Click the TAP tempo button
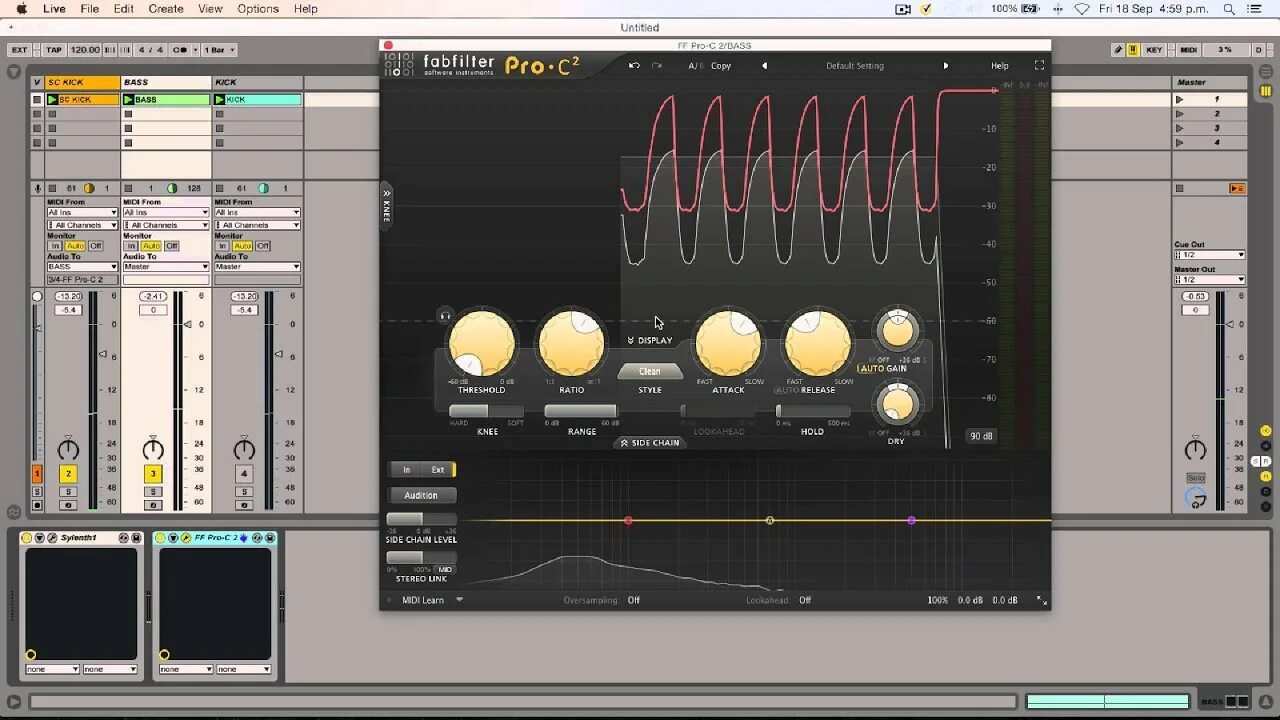The width and height of the screenshot is (1280, 720). tap(54, 50)
